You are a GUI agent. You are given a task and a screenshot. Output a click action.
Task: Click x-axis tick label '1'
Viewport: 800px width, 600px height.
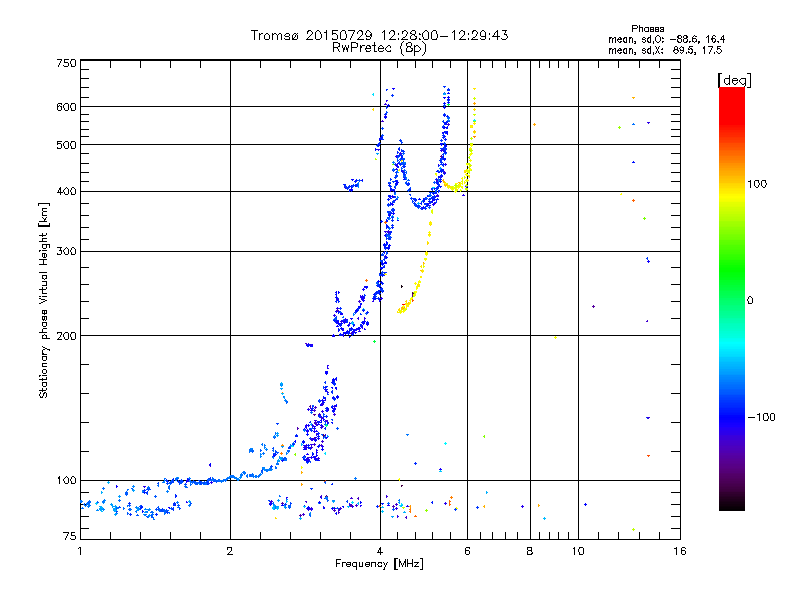click(80, 551)
